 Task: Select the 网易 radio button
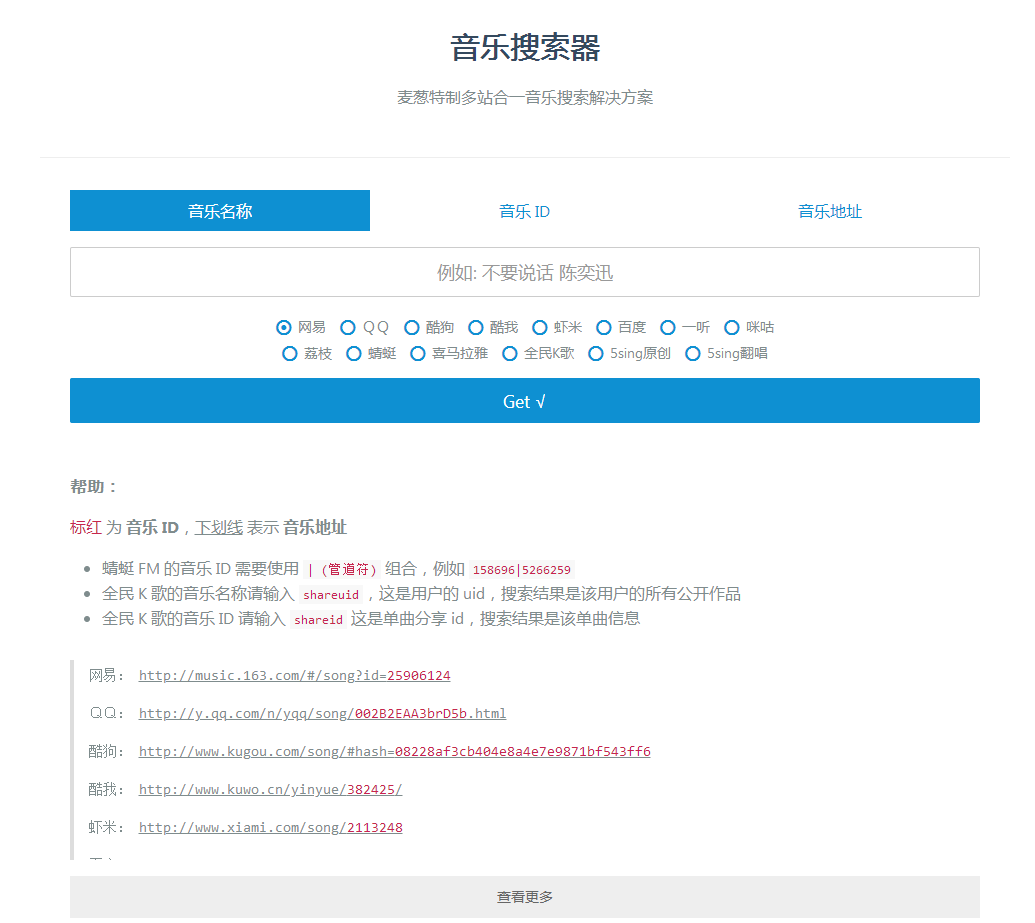(x=284, y=327)
